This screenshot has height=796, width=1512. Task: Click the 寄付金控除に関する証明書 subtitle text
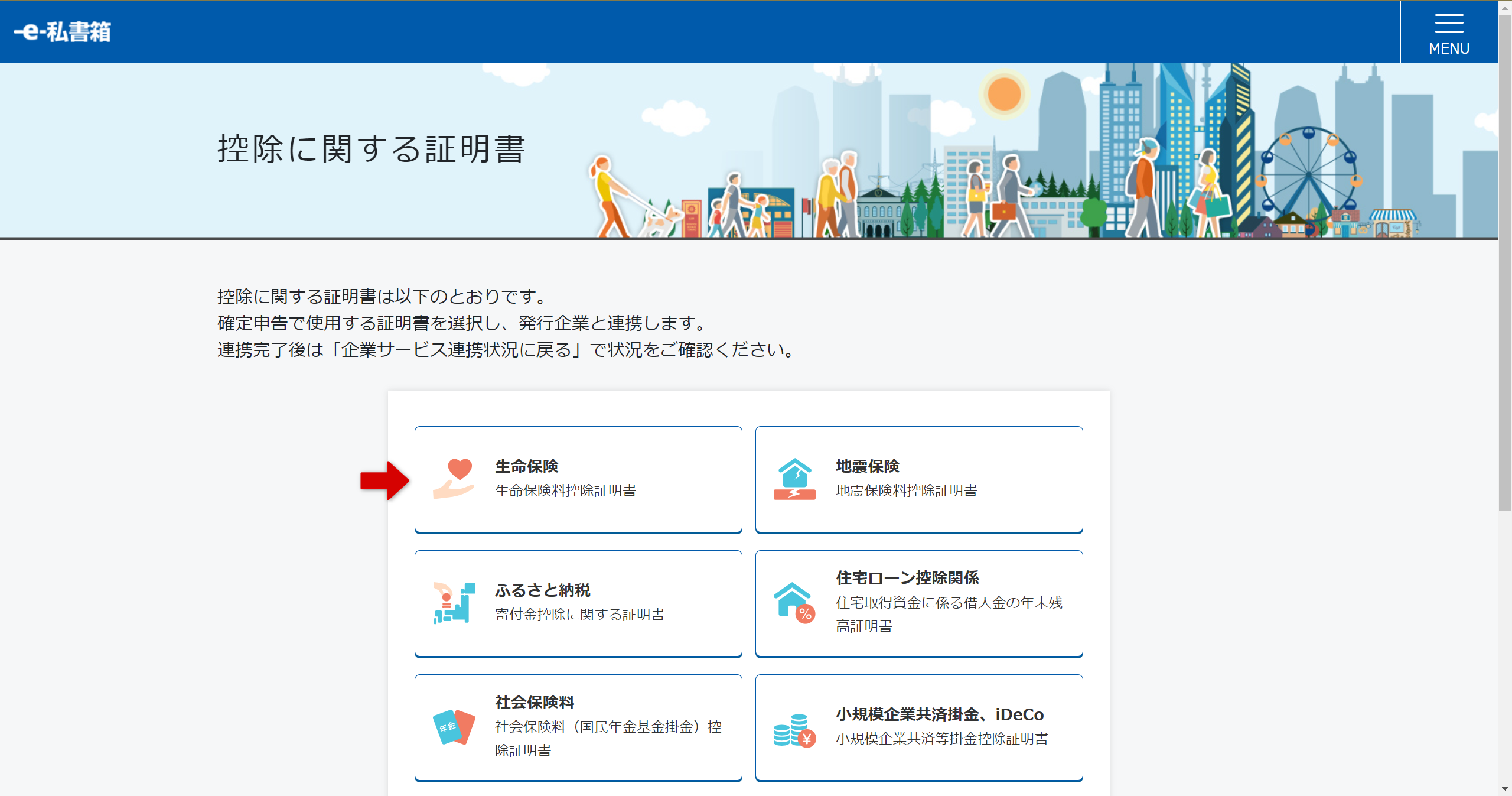579,615
